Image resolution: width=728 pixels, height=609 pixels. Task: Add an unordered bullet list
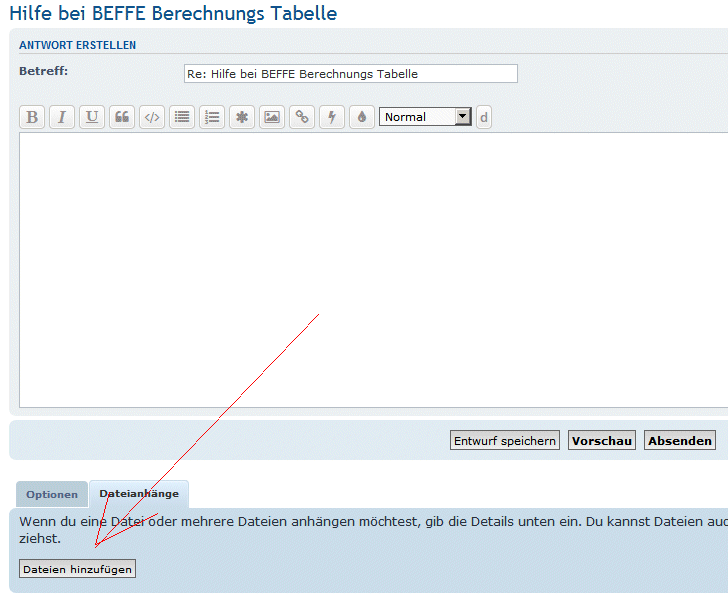(x=182, y=117)
